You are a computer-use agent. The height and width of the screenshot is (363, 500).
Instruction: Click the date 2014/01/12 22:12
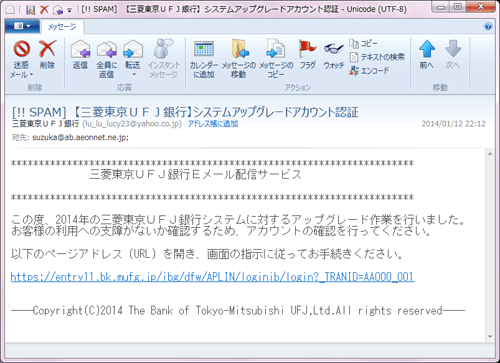453,124
